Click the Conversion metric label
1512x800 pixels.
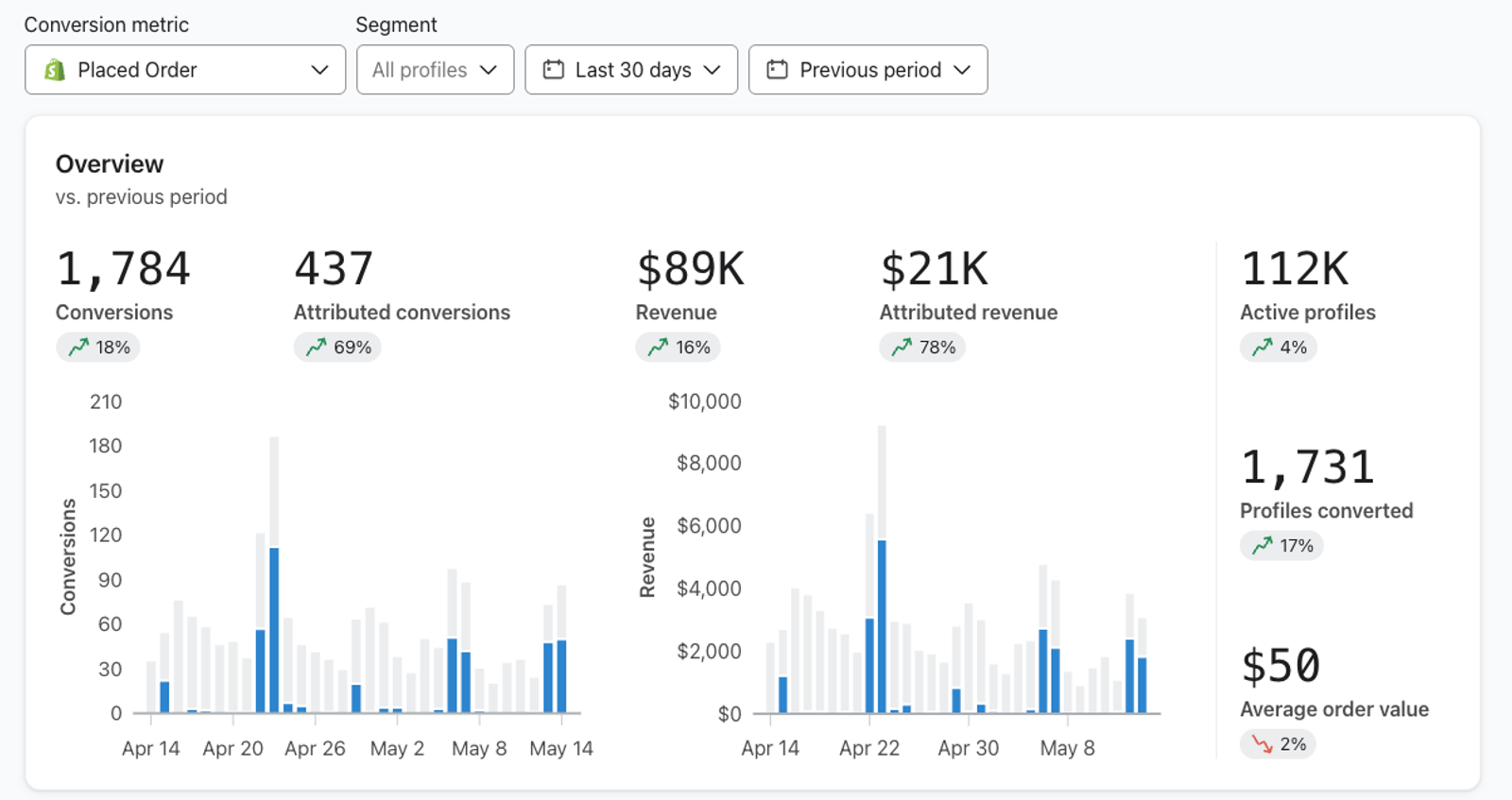[107, 26]
